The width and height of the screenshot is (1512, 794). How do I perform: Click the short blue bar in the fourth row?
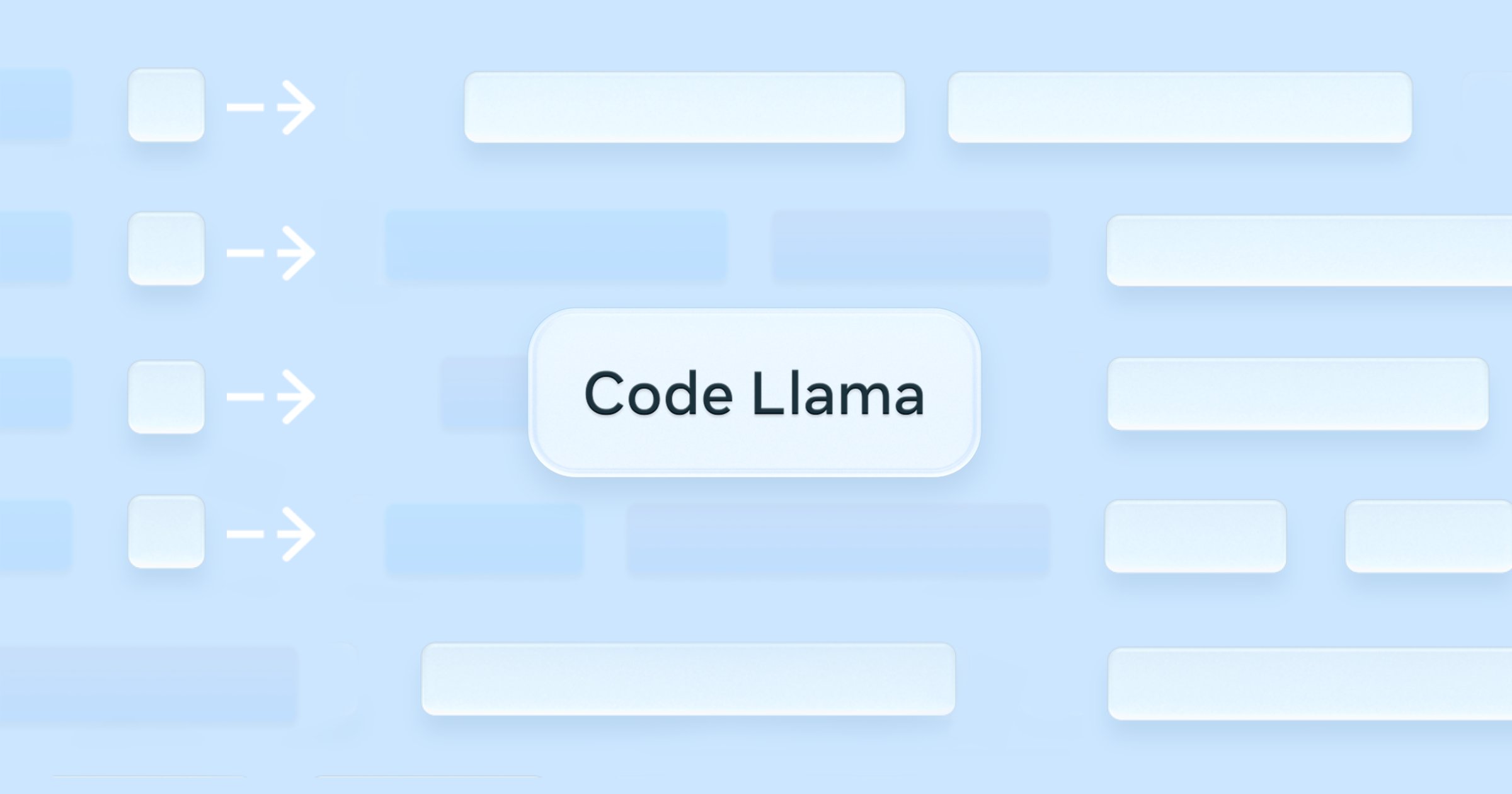[x=484, y=539]
